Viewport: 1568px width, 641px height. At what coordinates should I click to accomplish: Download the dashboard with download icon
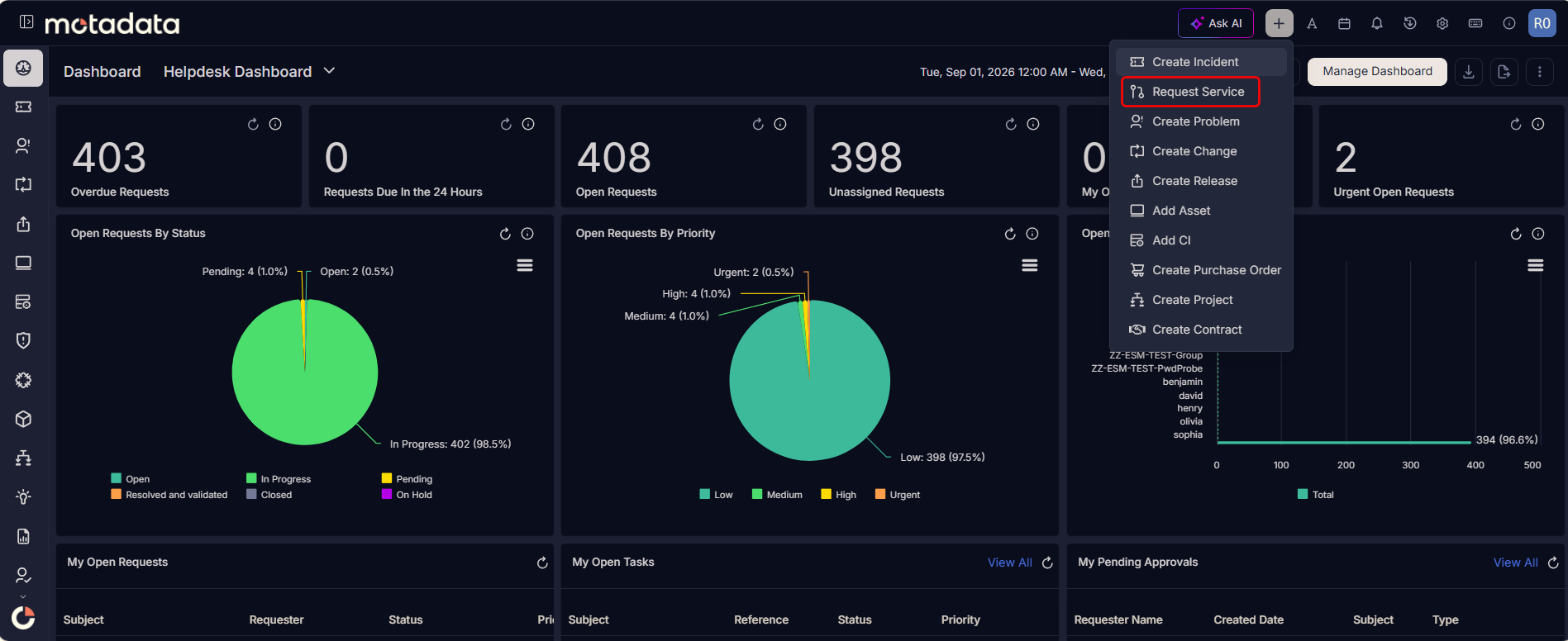coord(1469,72)
